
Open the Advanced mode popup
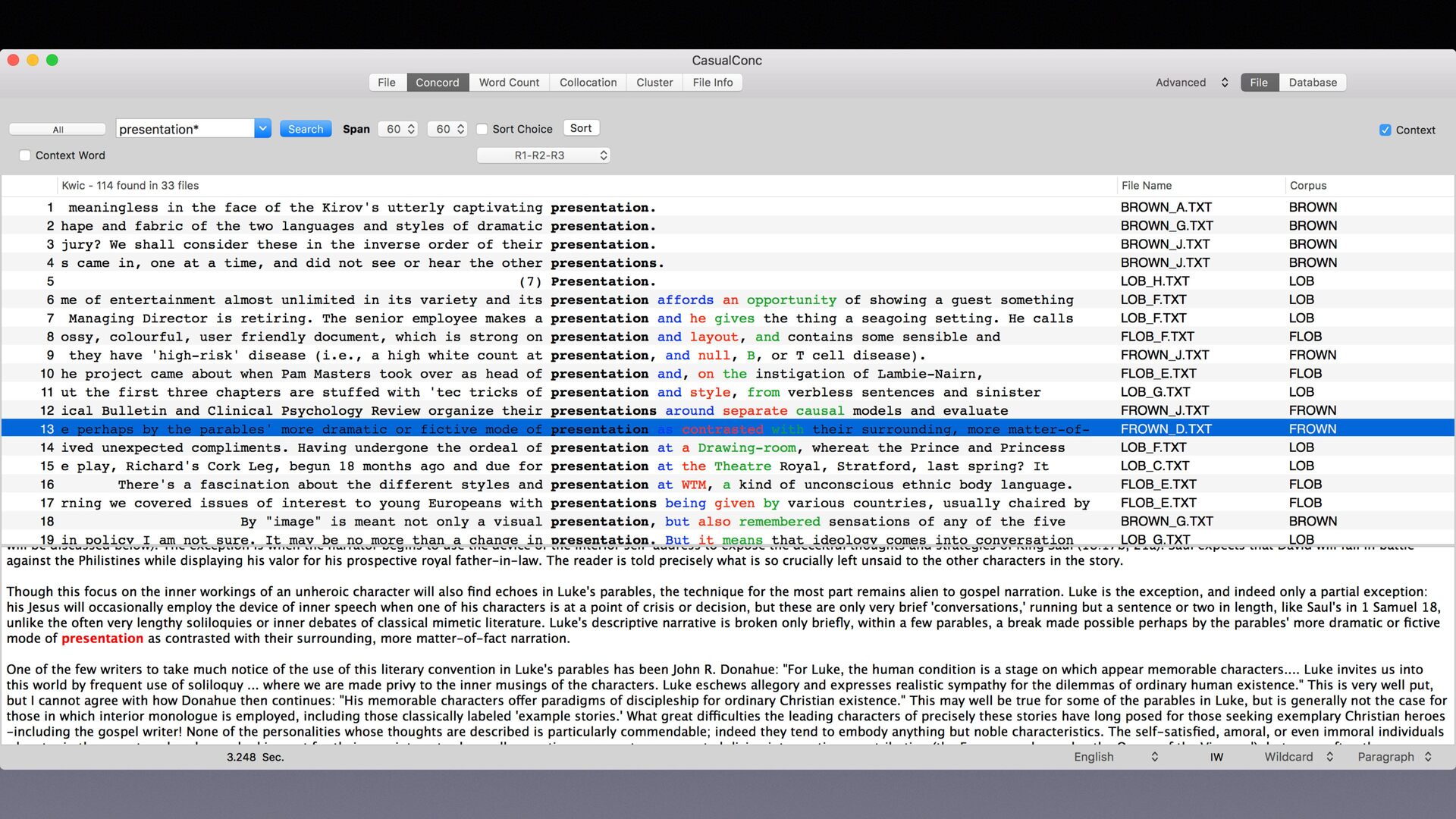(x=1191, y=83)
